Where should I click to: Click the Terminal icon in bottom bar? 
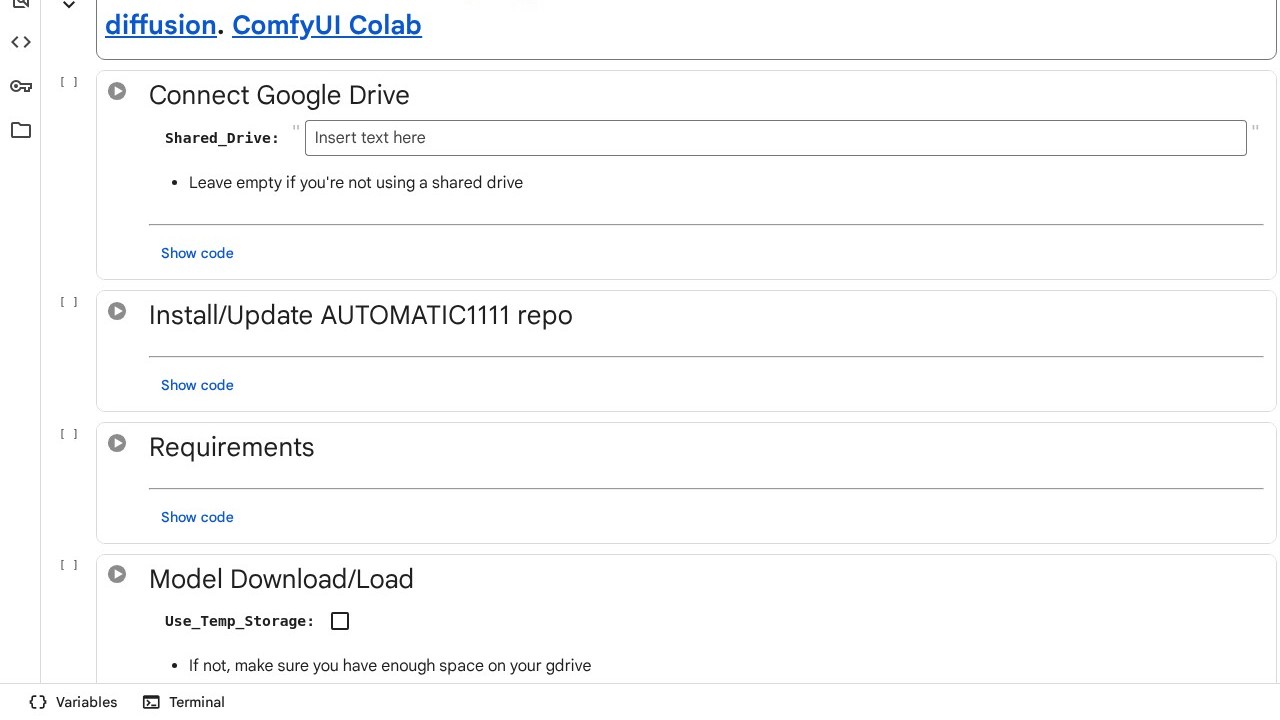pyautogui.click(x=151, y=702)
